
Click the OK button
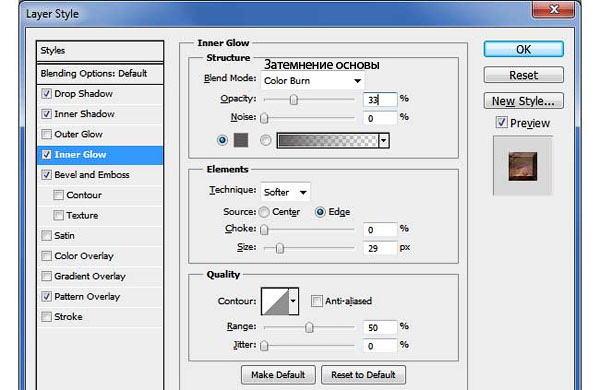point(523,49)
